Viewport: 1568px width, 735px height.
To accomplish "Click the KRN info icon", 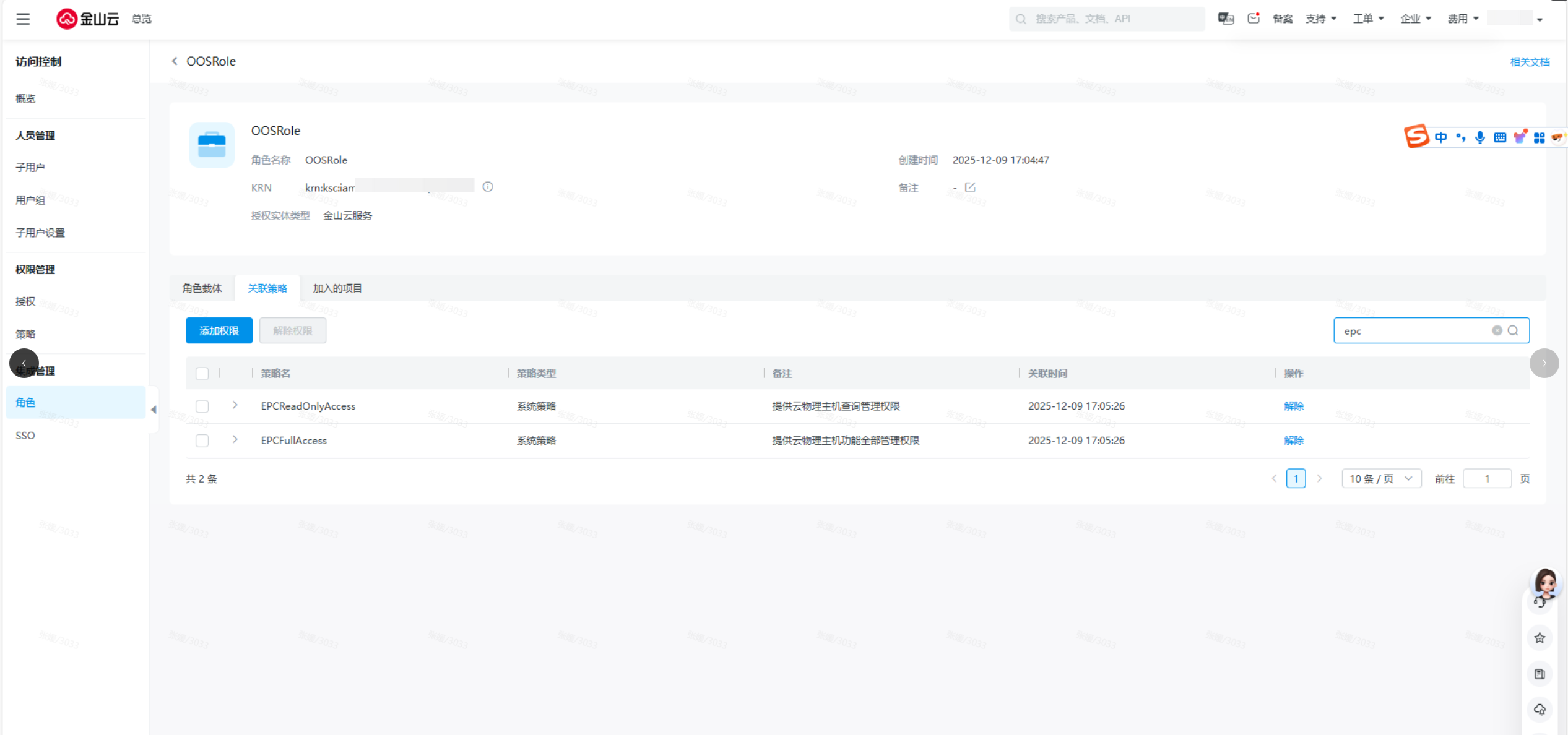I will pyautogui.click(x=488, y=187).
